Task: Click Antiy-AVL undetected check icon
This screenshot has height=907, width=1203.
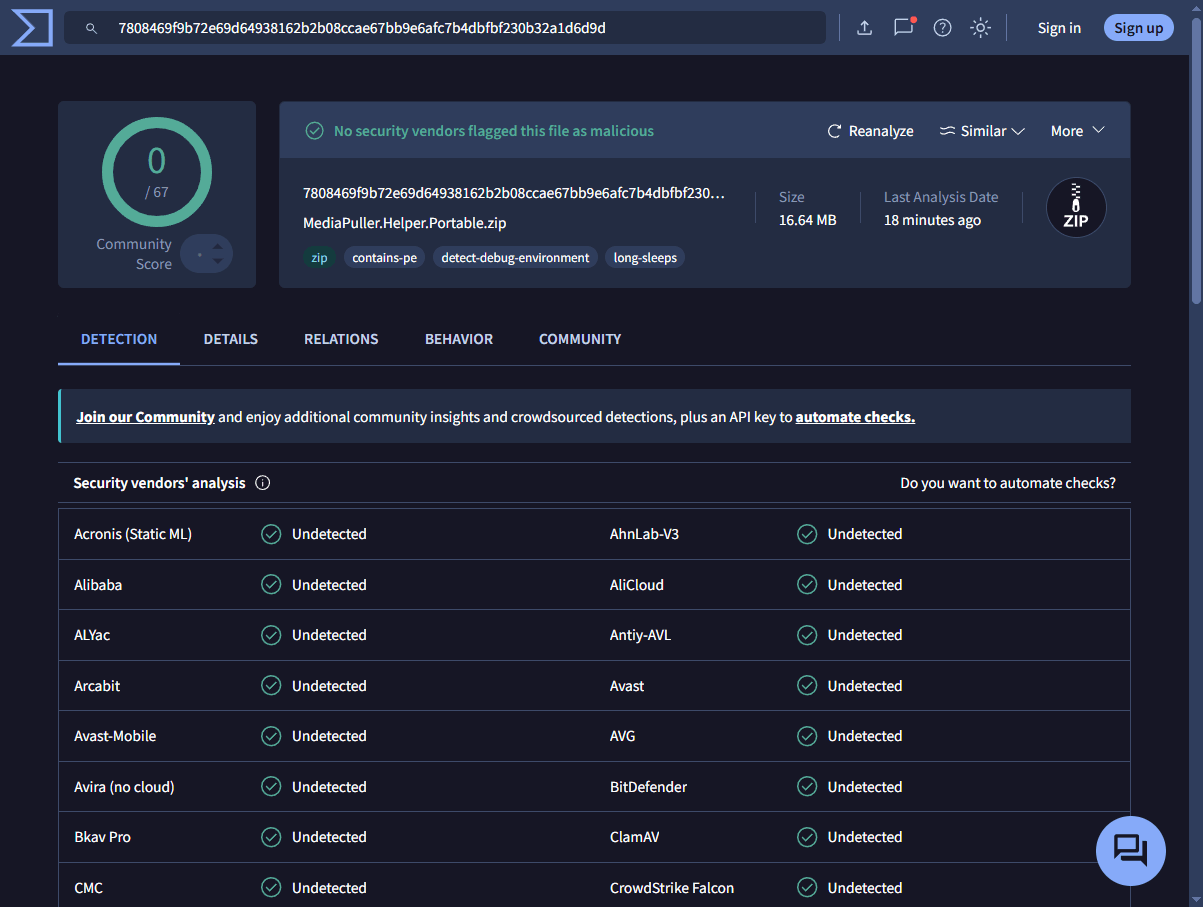Action: click(807, 635)
